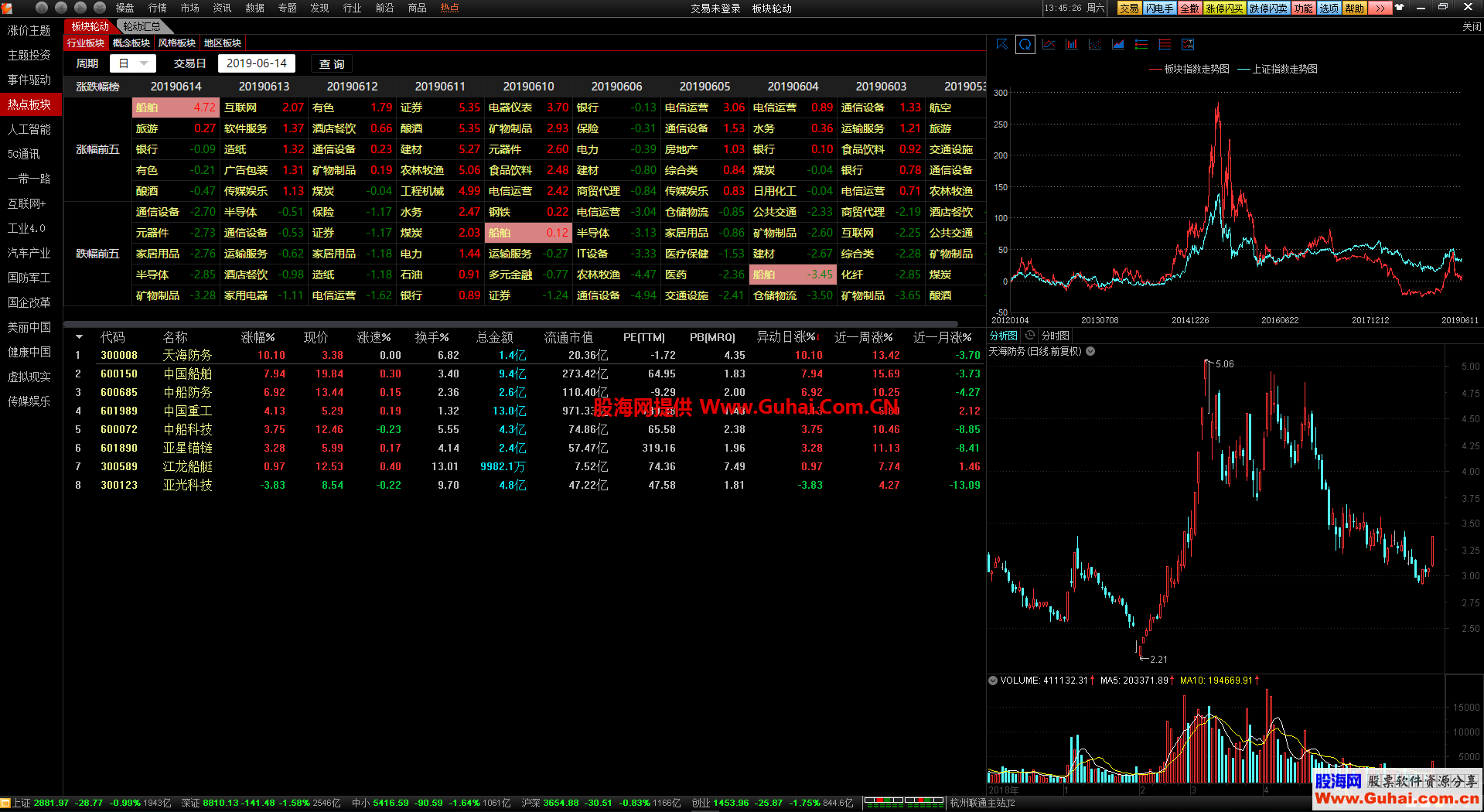Click the 查询 query button
This screenshot has height=812, width=1484.
click(332, 63)
